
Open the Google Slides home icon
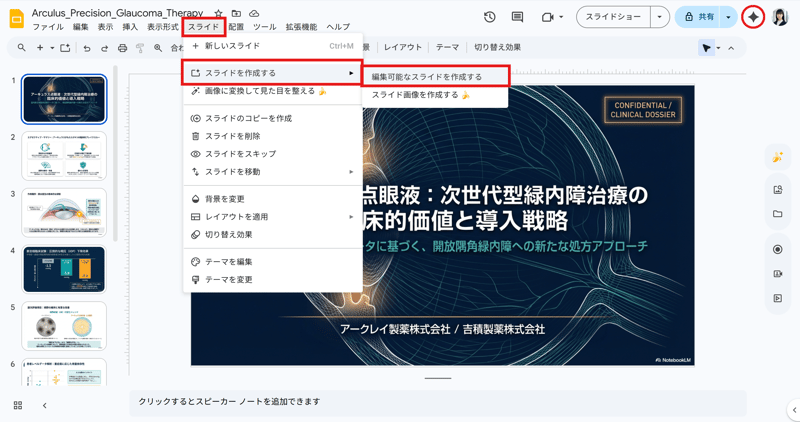point(16,18)
